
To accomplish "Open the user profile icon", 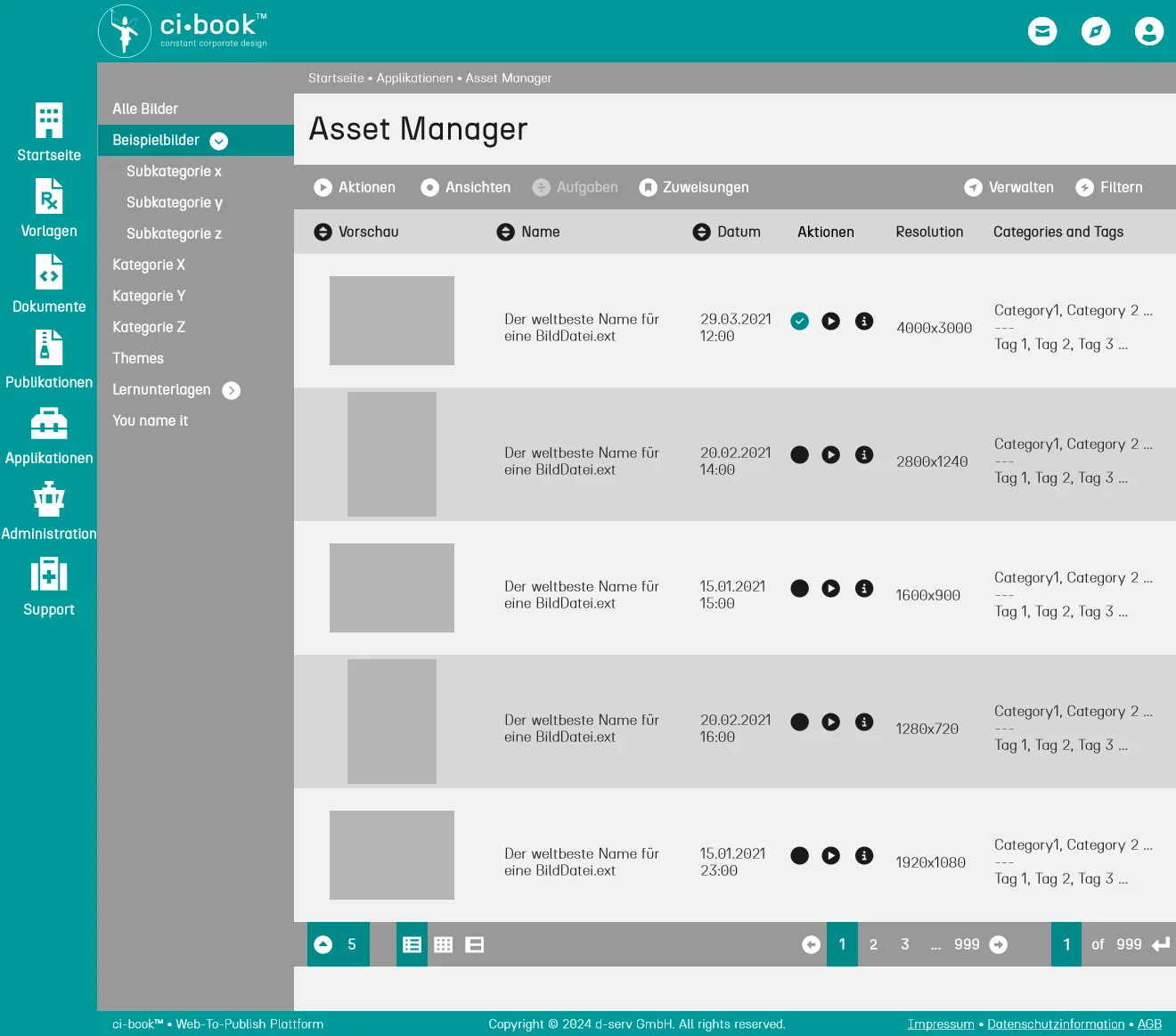I will [1149, 31].
